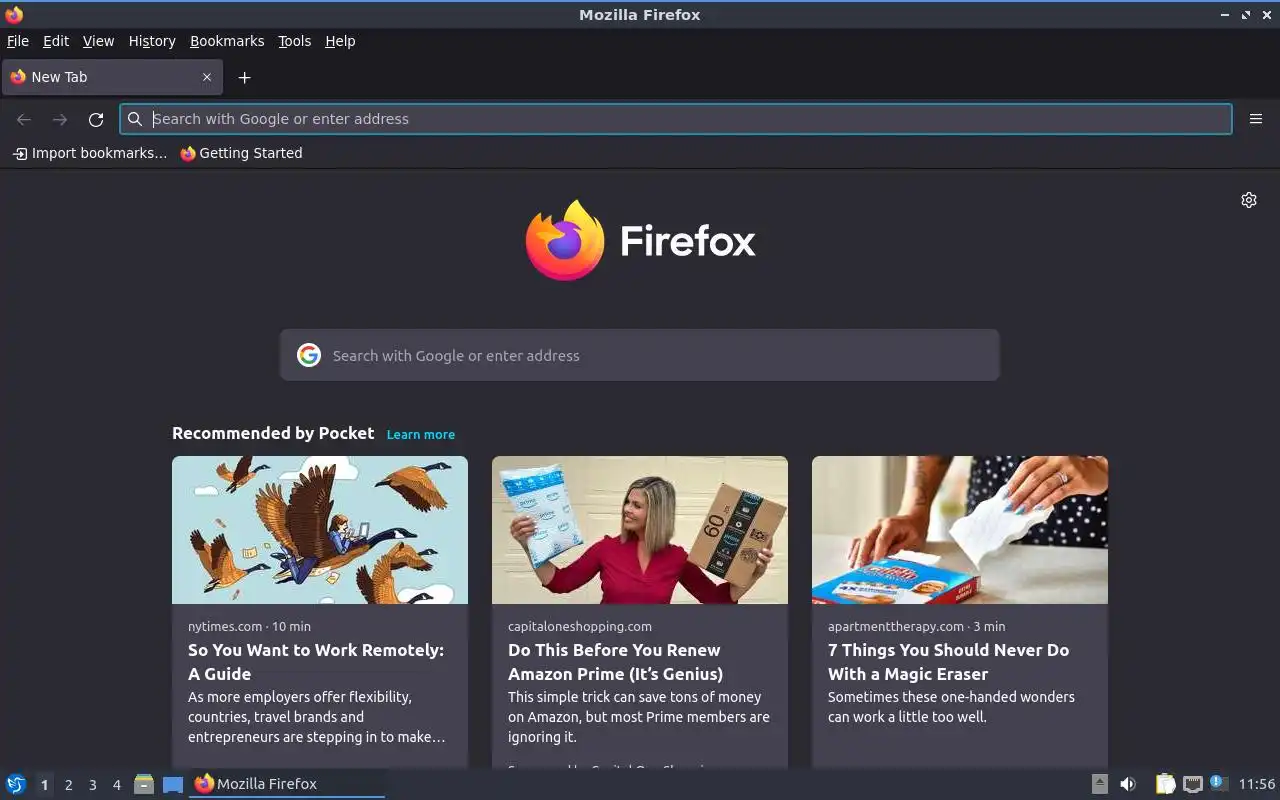This screenshot has width=1280, height=800.
Task: Select the New Tab browser tab
Action: coord(110,77)
